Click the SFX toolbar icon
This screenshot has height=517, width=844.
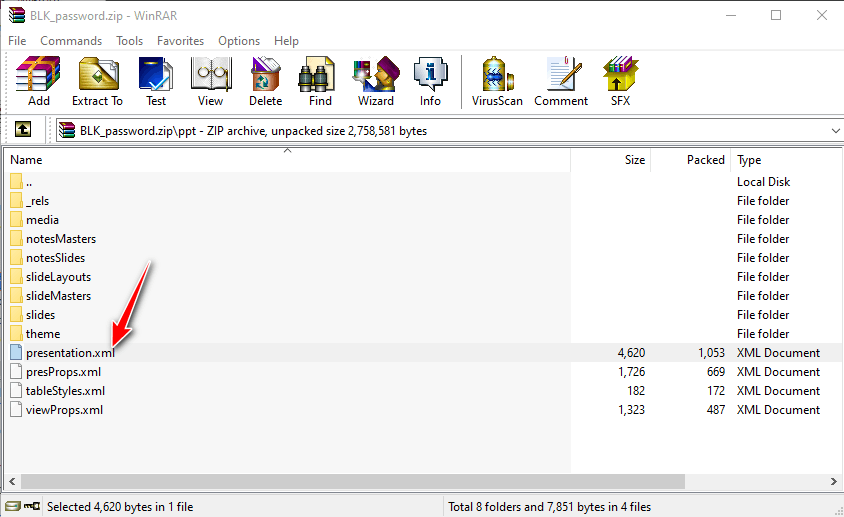620,81
